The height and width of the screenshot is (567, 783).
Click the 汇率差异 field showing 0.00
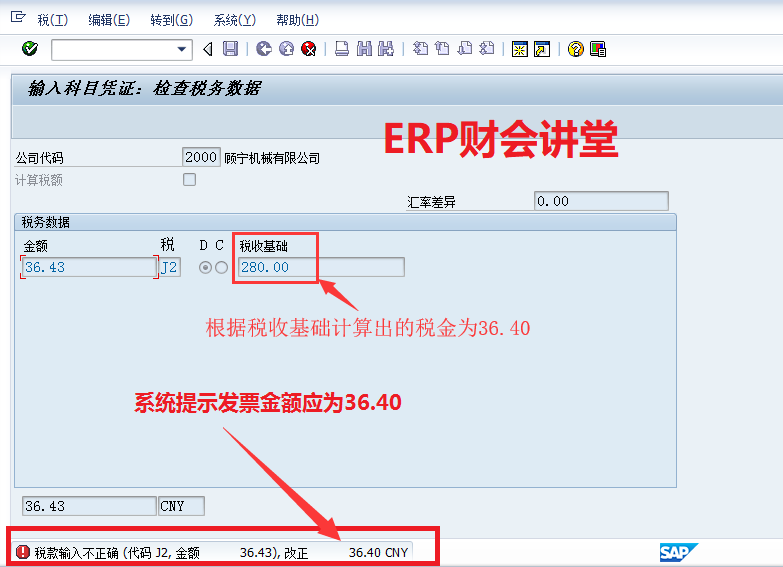click(601, 201)
